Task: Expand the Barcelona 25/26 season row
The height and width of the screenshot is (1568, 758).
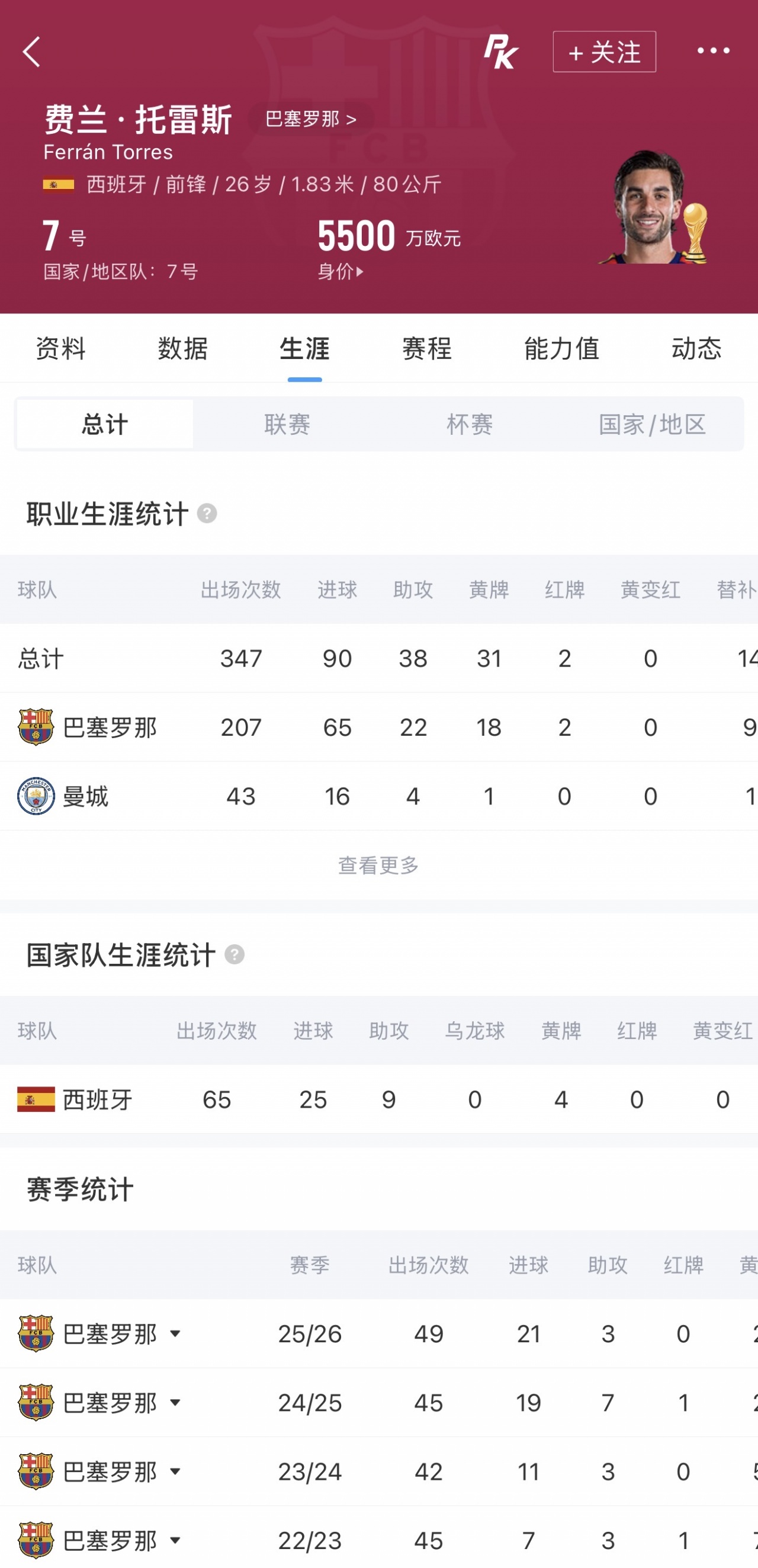Action: pyautogui.click(x=175, y=1333)
